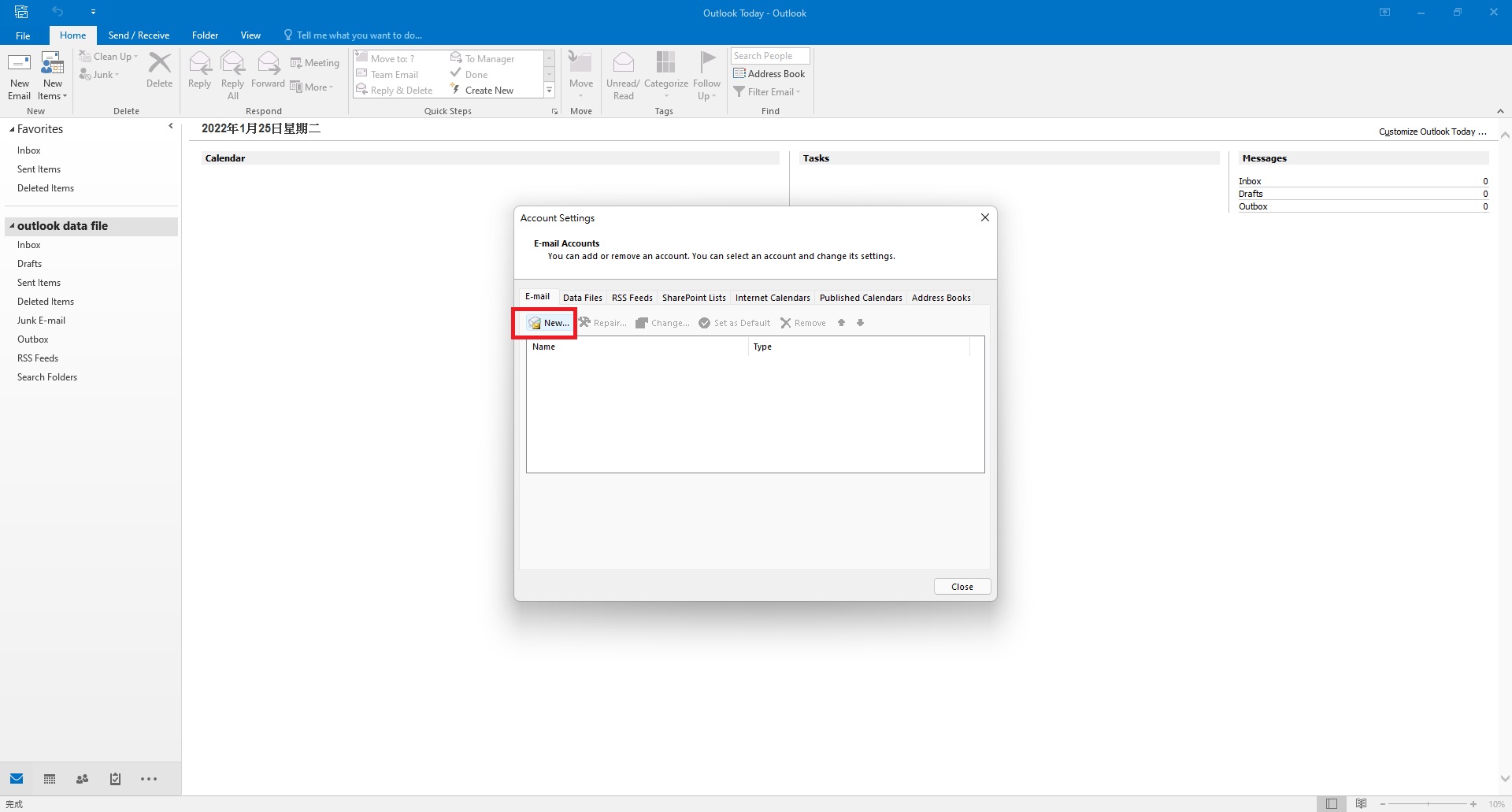Screen dimensions: 1512x812
Task: Open the Clean Up dropdown
Action: [x=109, y=57]
